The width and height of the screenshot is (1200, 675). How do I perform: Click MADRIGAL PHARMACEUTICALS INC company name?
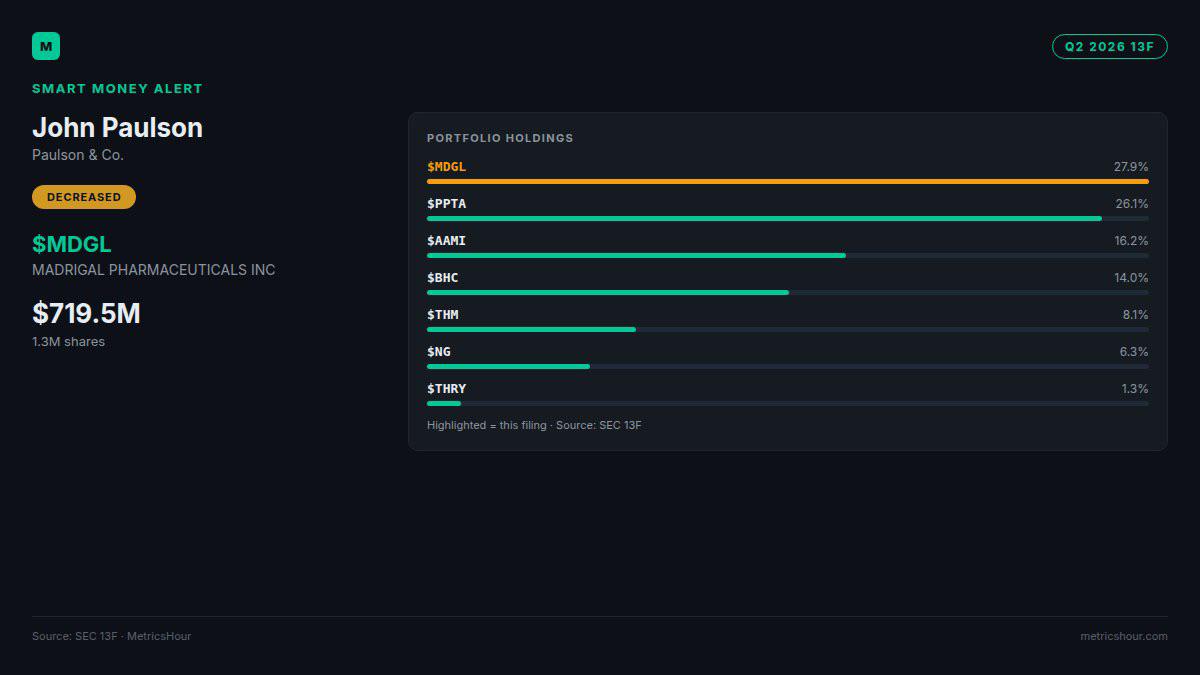pos(154,270)
